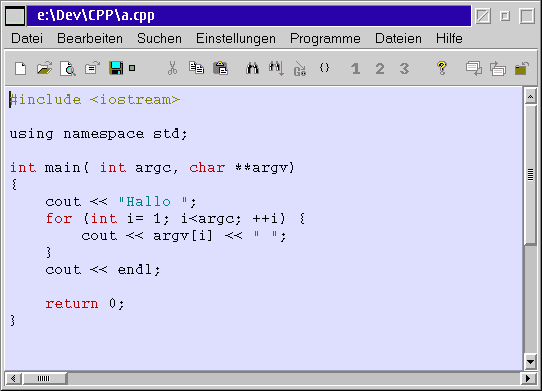Click the Go to line icon
Screen dimensions: 542x391
(300, 68)
